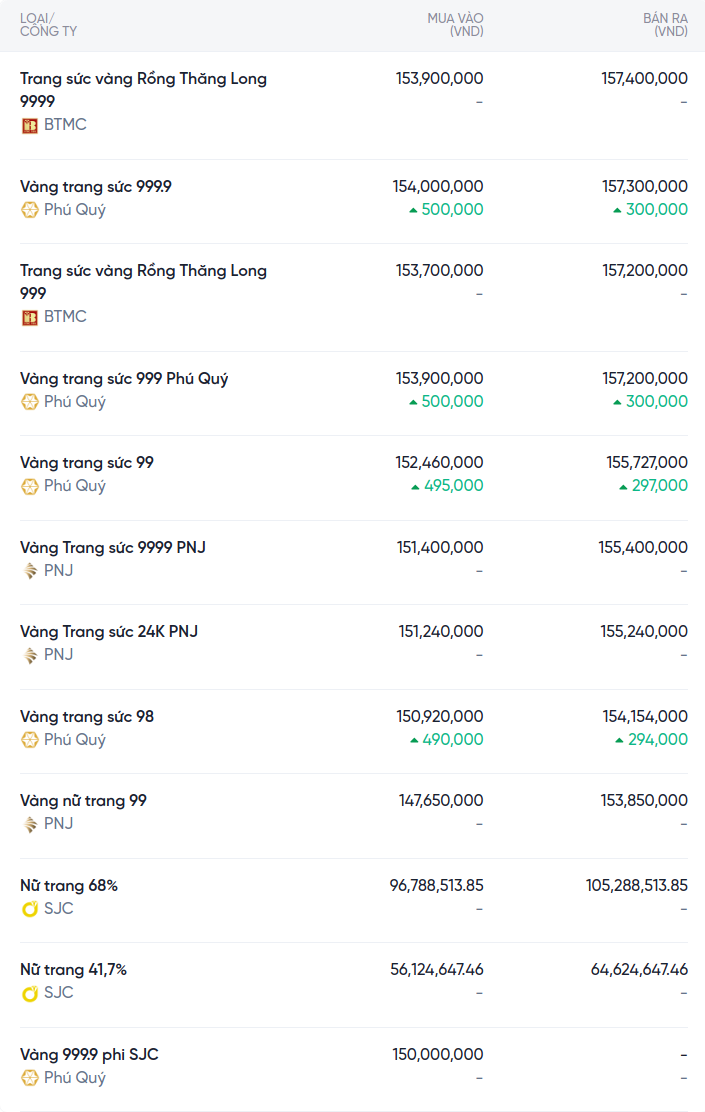The height and width of the screenshot is (1112, 705).
Task: Click Phú Quý logo under Vàng 999.9 phi SJC
Action: coord(30,1078)
